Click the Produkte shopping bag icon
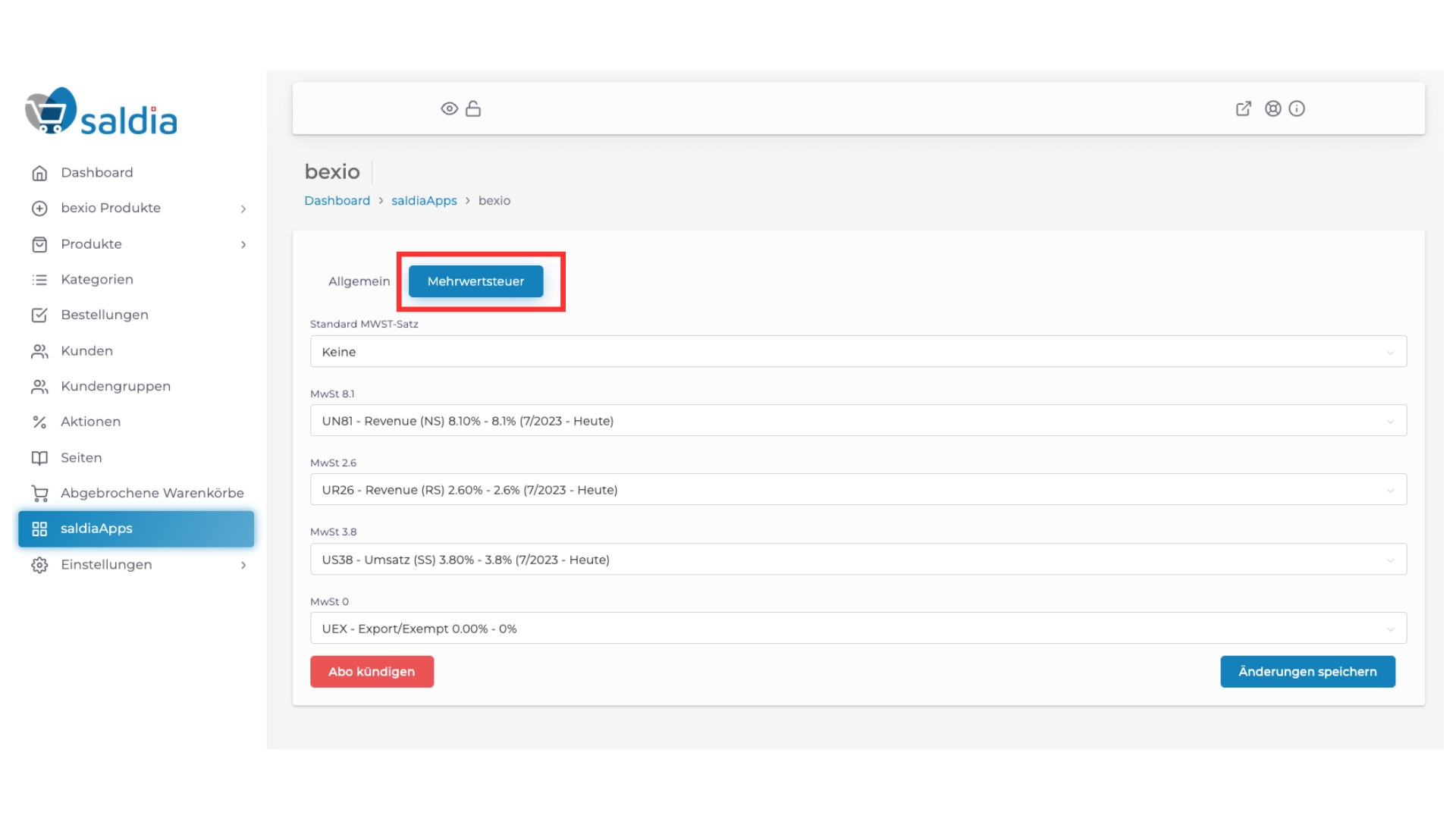This screenshot has width=1456, height=819. pos(39,244)
